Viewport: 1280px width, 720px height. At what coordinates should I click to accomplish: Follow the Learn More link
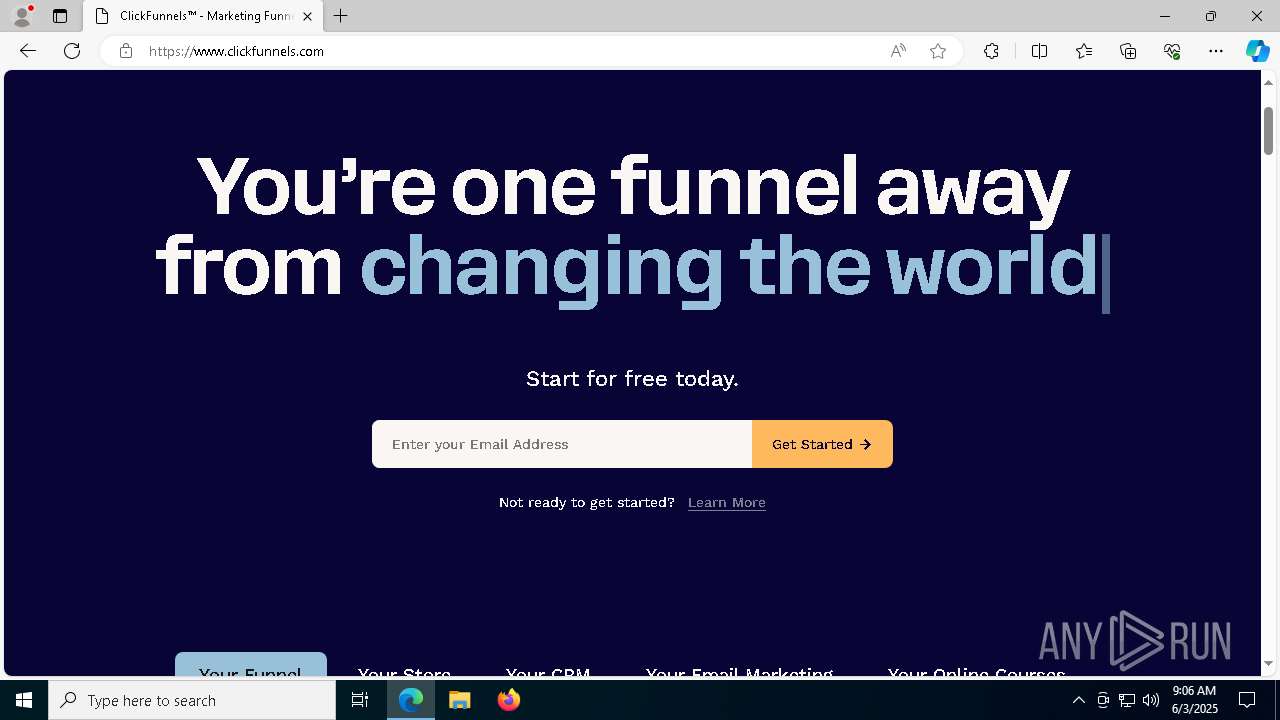pyautogui.click(x=727, y=502)
